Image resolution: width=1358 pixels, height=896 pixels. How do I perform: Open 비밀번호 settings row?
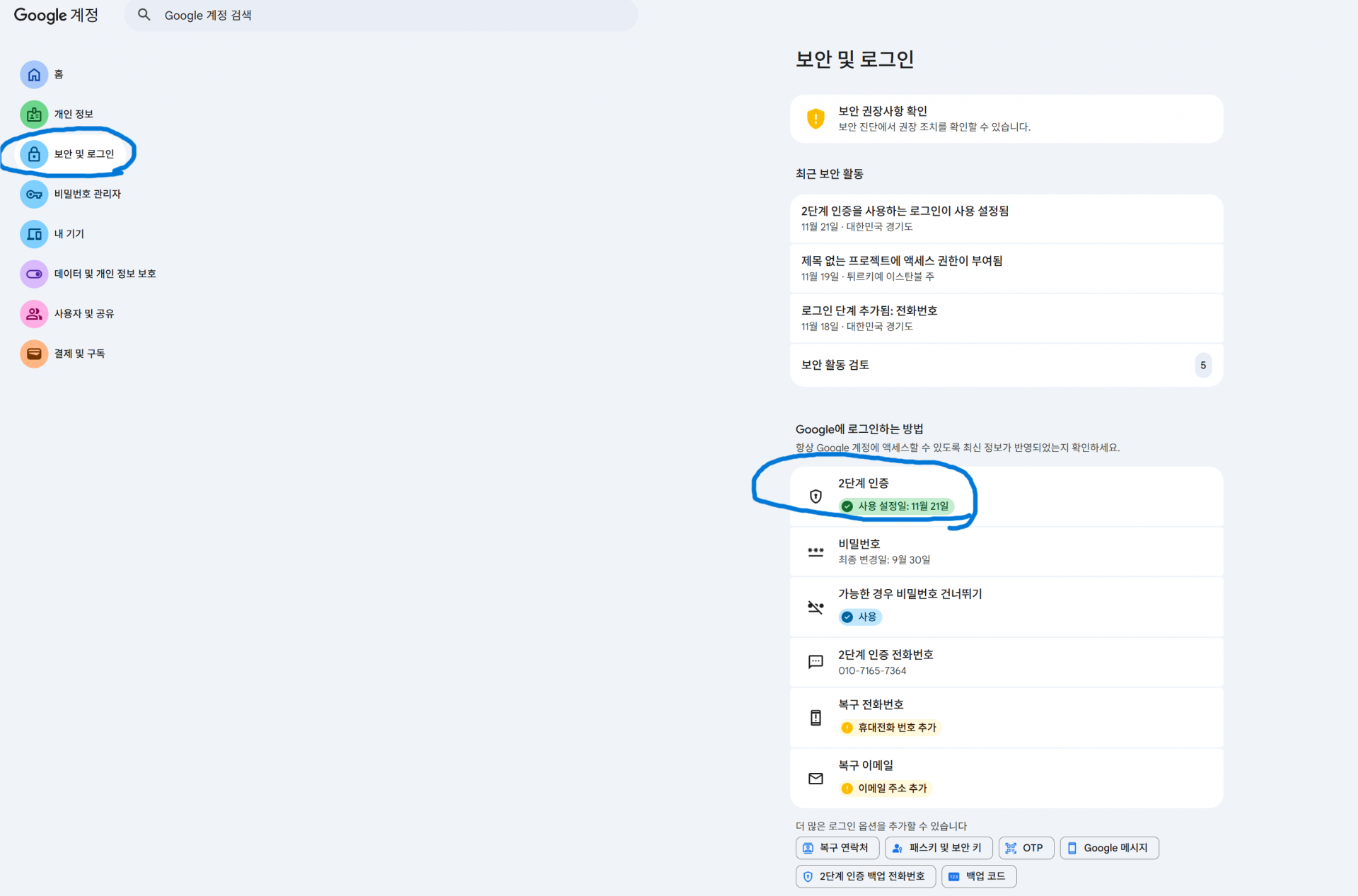click(1006, 552)
